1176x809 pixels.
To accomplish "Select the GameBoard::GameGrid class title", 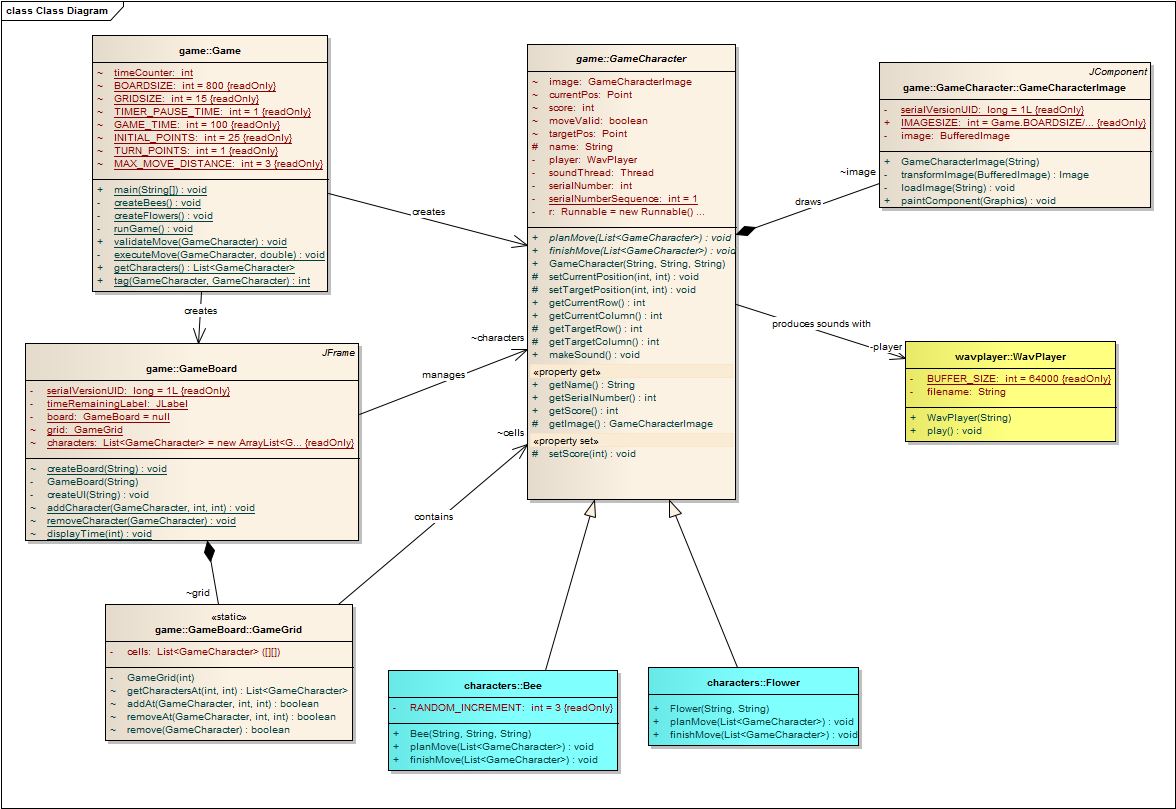I will tap(229, 630).
